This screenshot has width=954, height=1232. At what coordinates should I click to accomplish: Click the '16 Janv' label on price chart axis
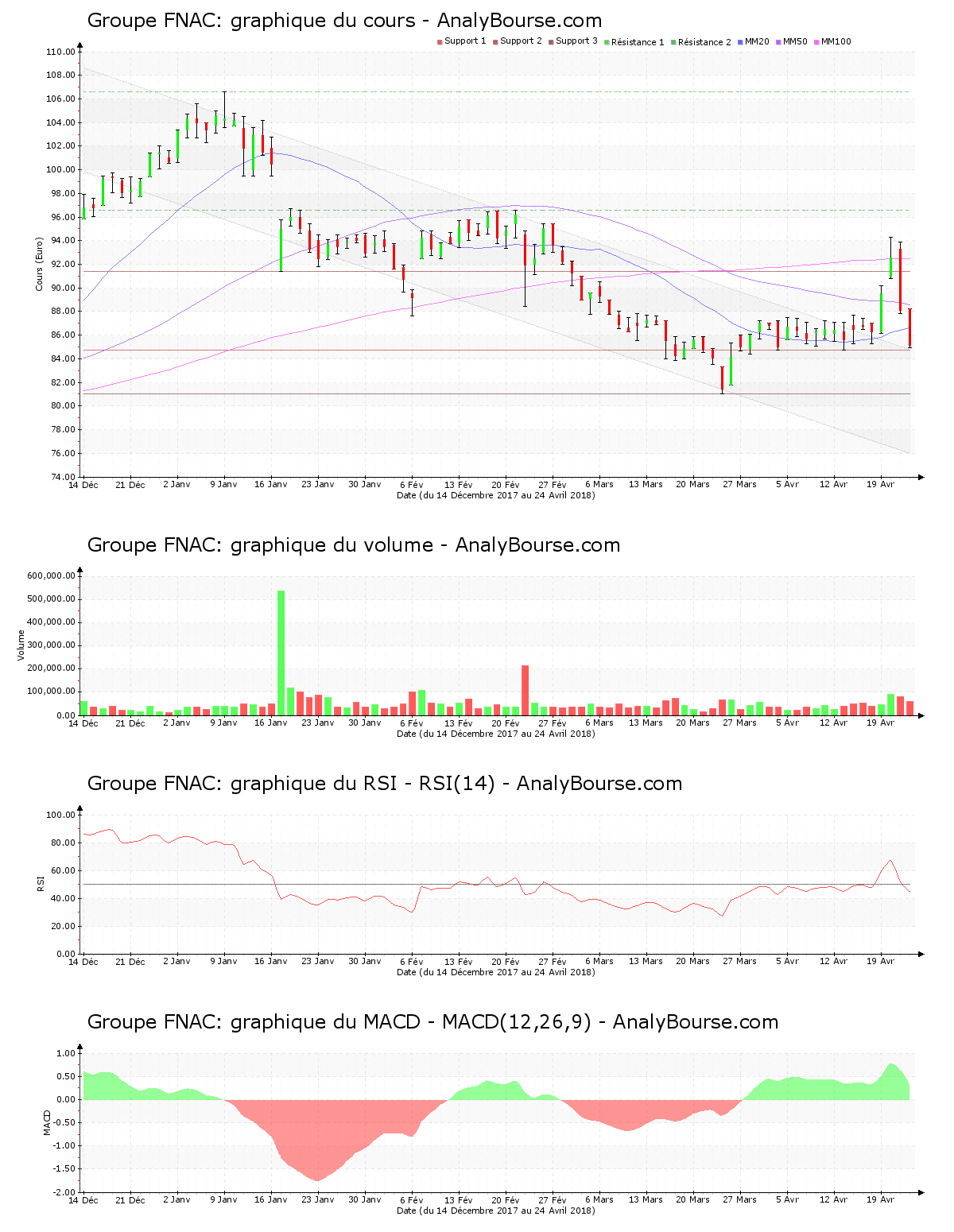271,484
